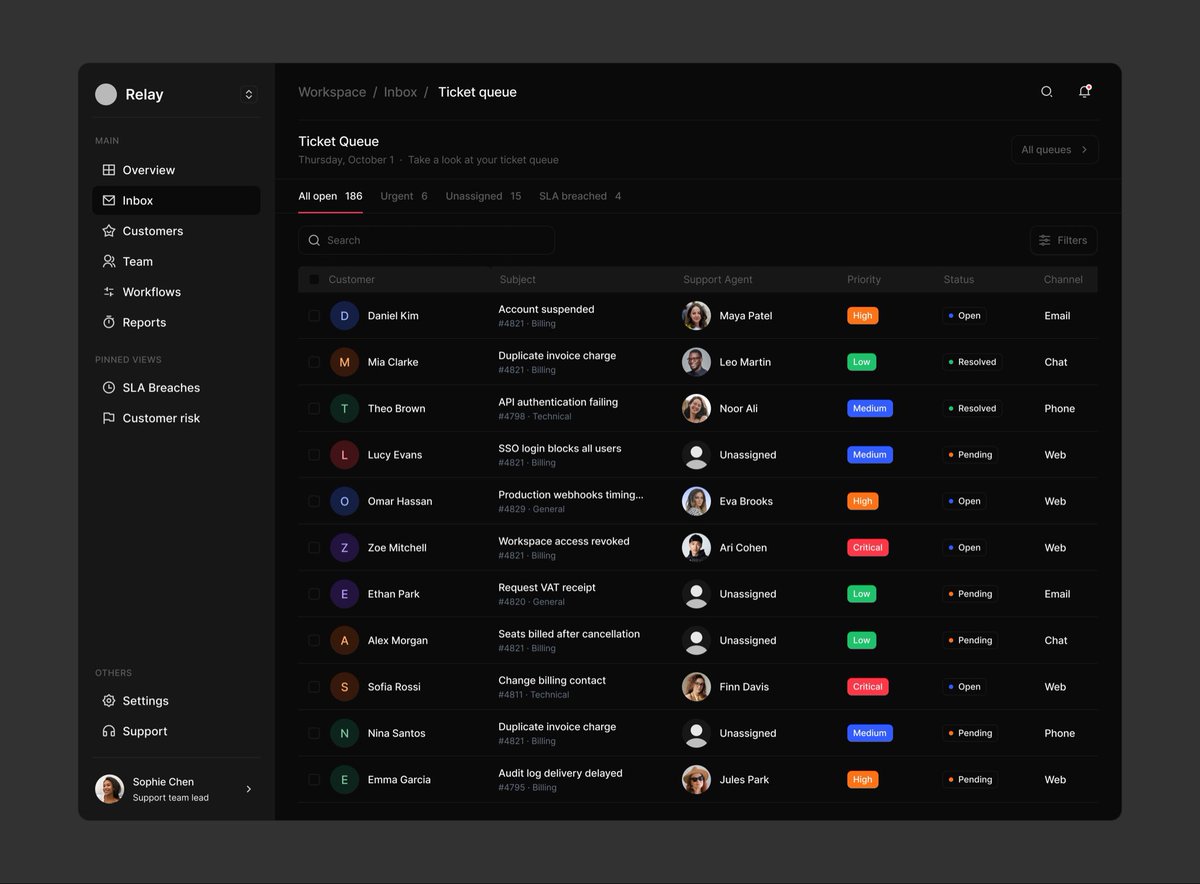This screenshot has width=1200, height=884.
Task: Click the Critical priority tag for Zoe Mitchell
Action: (868, 548)
